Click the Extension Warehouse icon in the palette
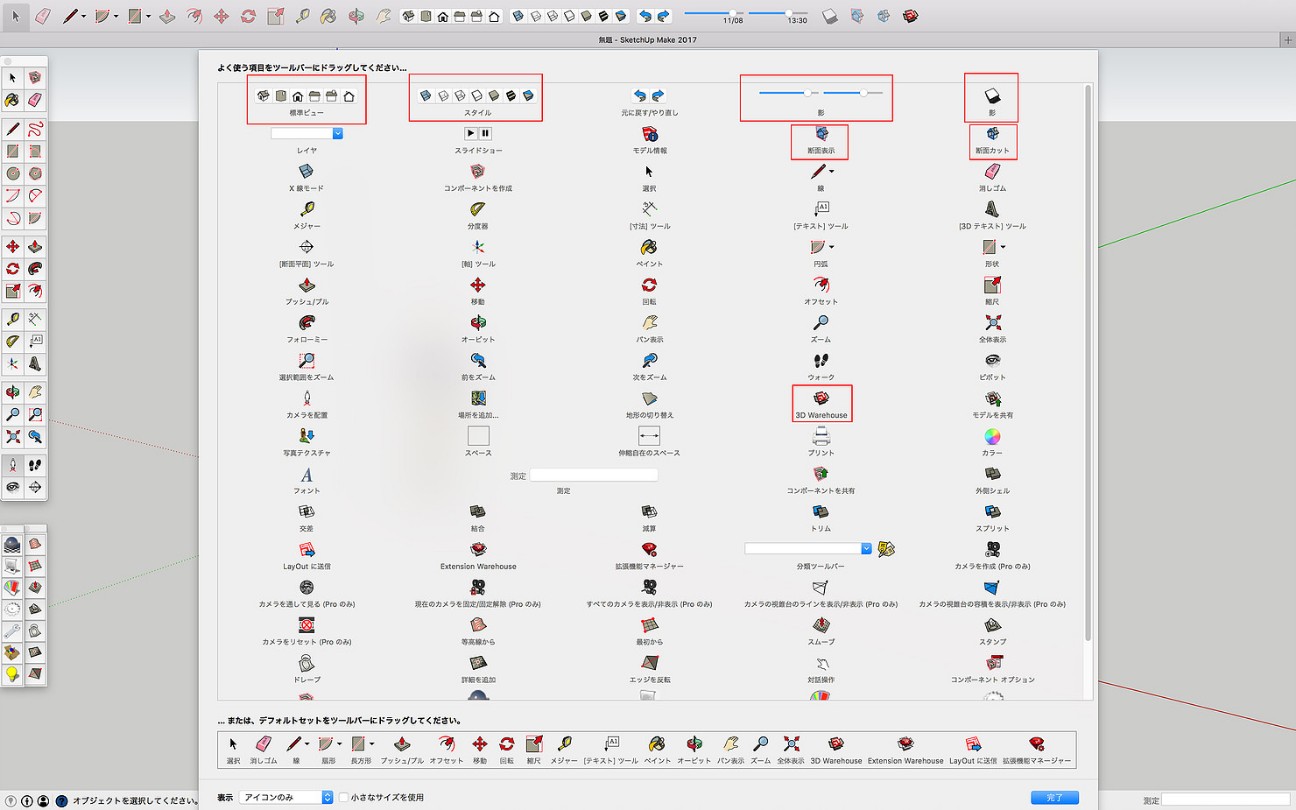This screenshot has height=810, width=1296. tap(478, 549)
